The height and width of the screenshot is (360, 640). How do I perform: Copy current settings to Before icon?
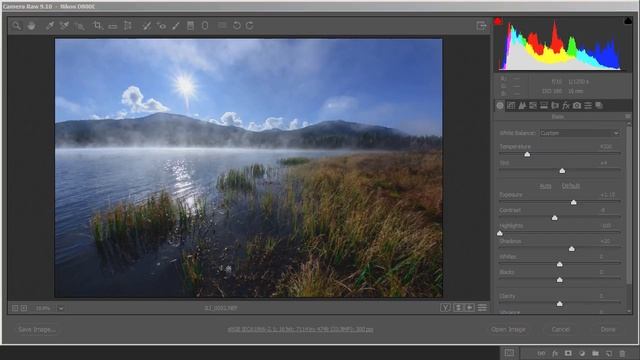coord(470,308)
